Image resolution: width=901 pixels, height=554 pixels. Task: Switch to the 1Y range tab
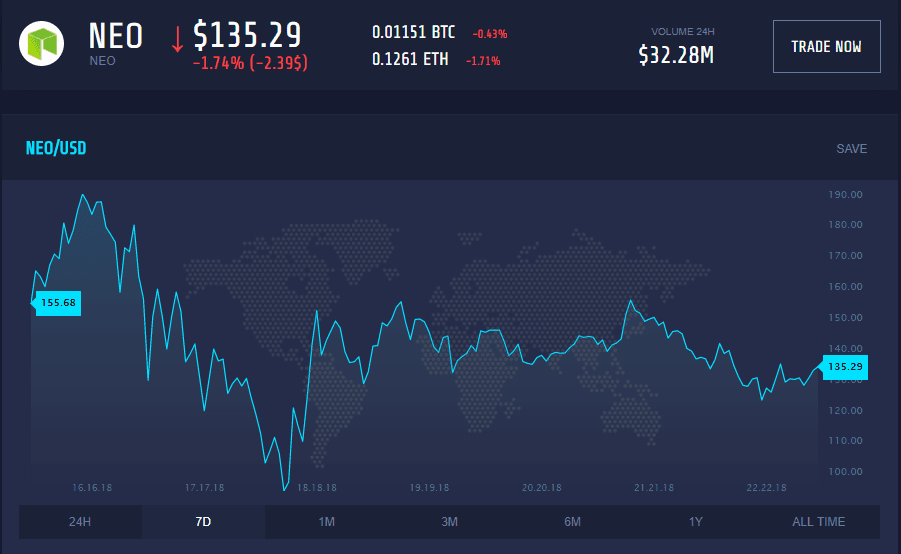(695, 522)
